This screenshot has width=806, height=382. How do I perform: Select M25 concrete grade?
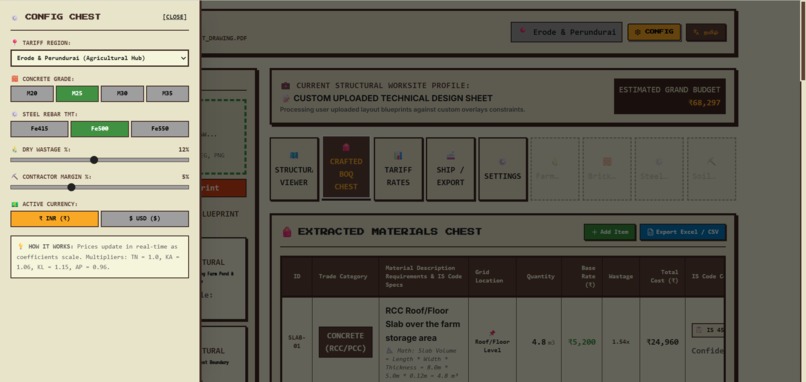tap(77, 94)
